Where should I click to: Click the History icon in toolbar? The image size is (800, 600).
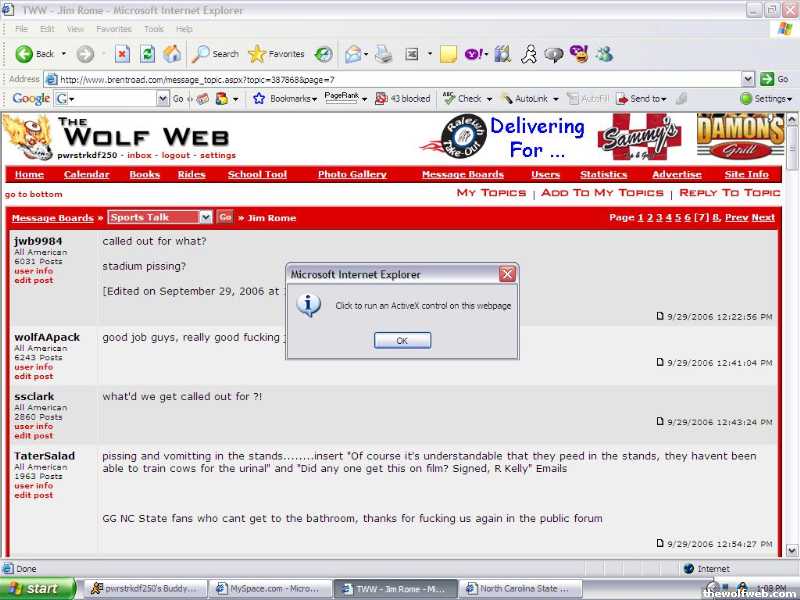[324, 54]
